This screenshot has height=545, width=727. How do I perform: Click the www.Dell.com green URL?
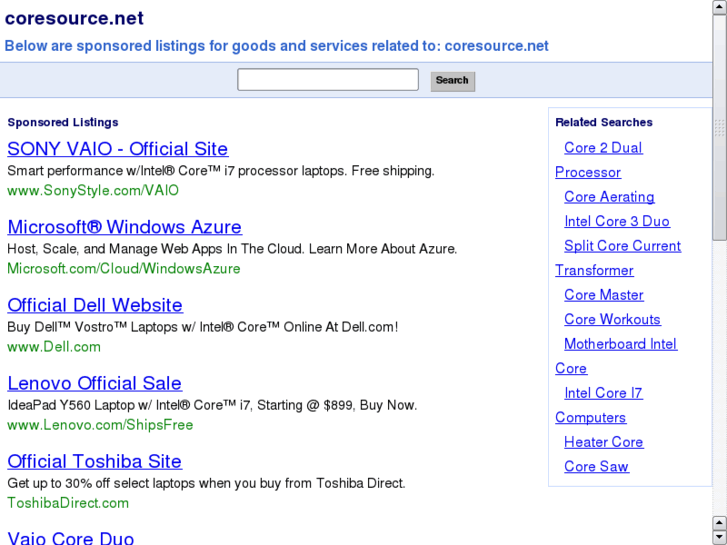click(x=54, y=347)
